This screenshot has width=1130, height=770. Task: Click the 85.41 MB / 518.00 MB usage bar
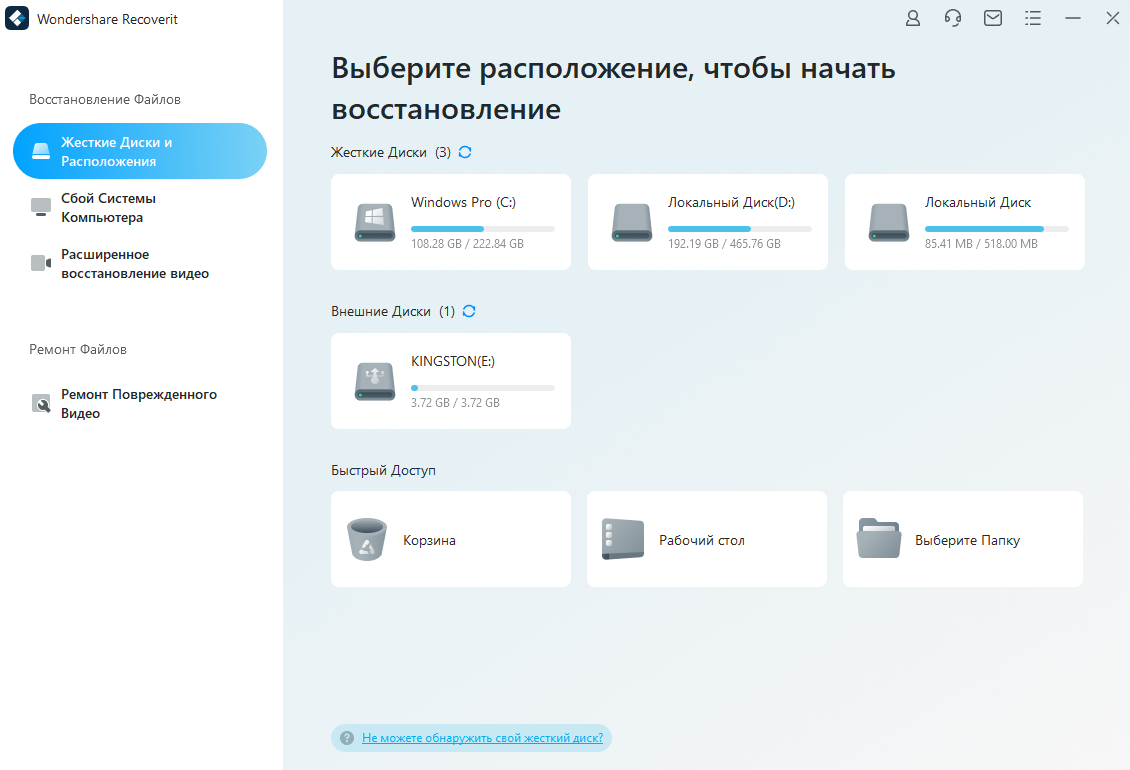tap(997, 229)
